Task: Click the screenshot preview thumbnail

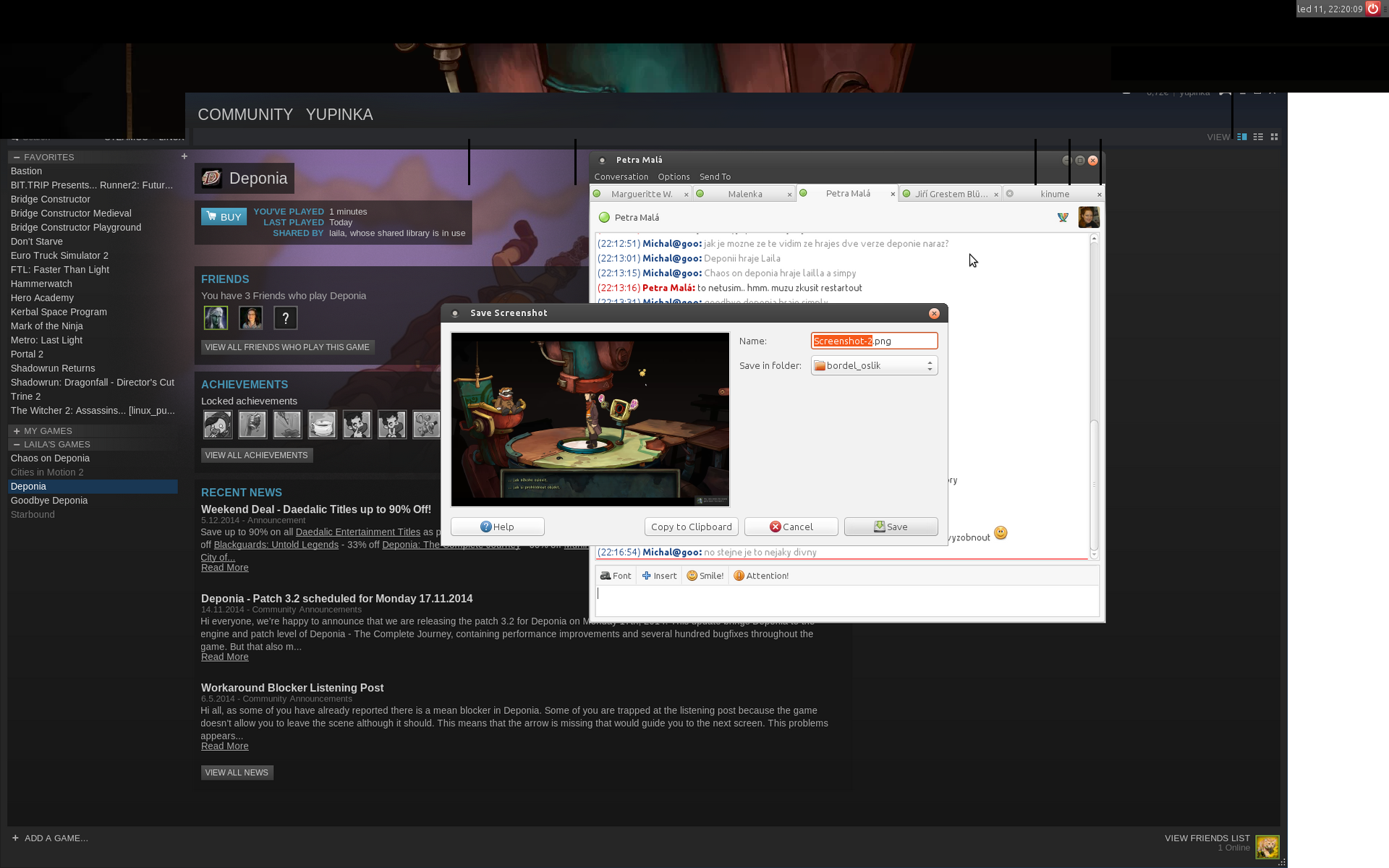Action: click(590, 420)
